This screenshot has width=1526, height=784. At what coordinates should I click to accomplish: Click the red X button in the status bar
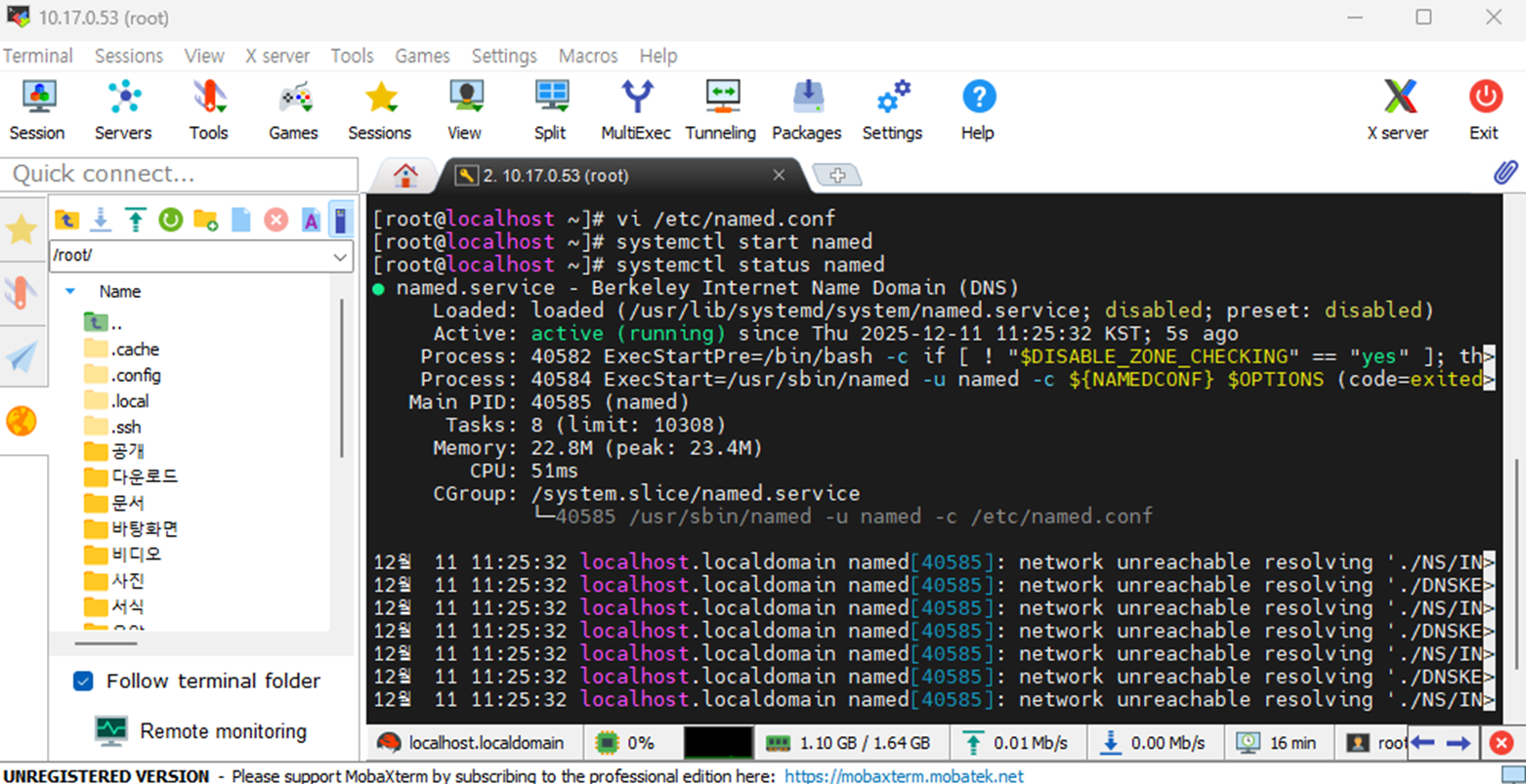click(1502, 743)
